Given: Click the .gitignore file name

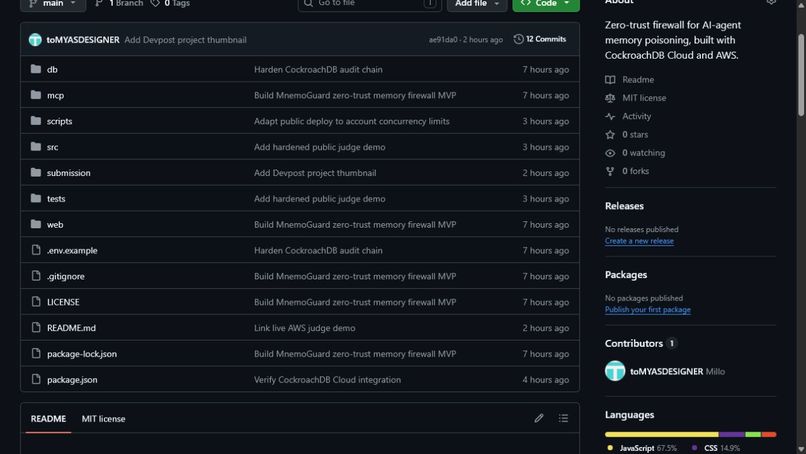Looking at the screenshot, I should (x=66, y=276).
